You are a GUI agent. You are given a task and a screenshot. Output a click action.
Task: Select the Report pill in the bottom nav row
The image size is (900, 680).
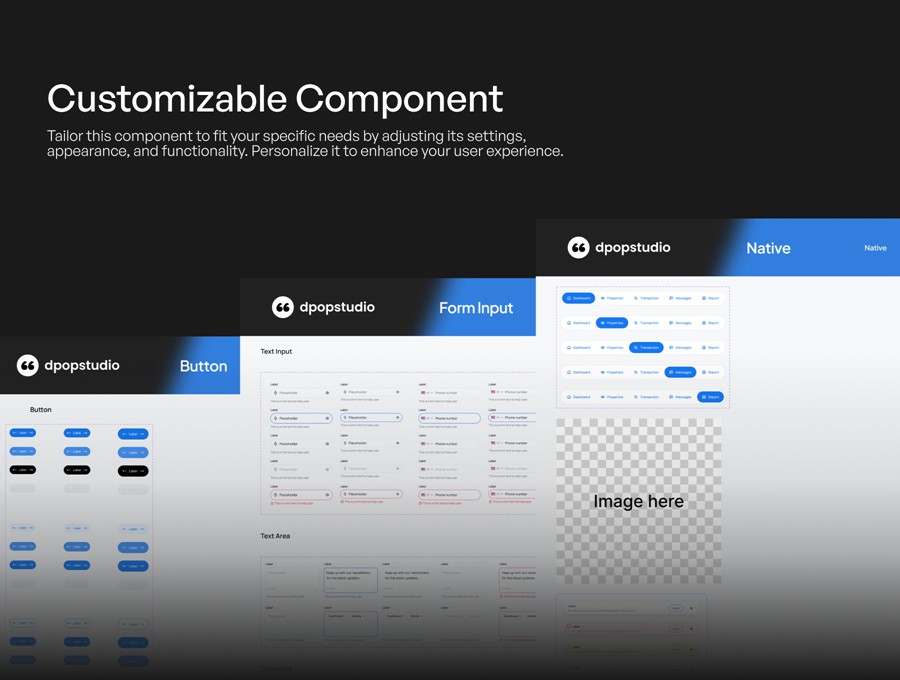(710, 397)
